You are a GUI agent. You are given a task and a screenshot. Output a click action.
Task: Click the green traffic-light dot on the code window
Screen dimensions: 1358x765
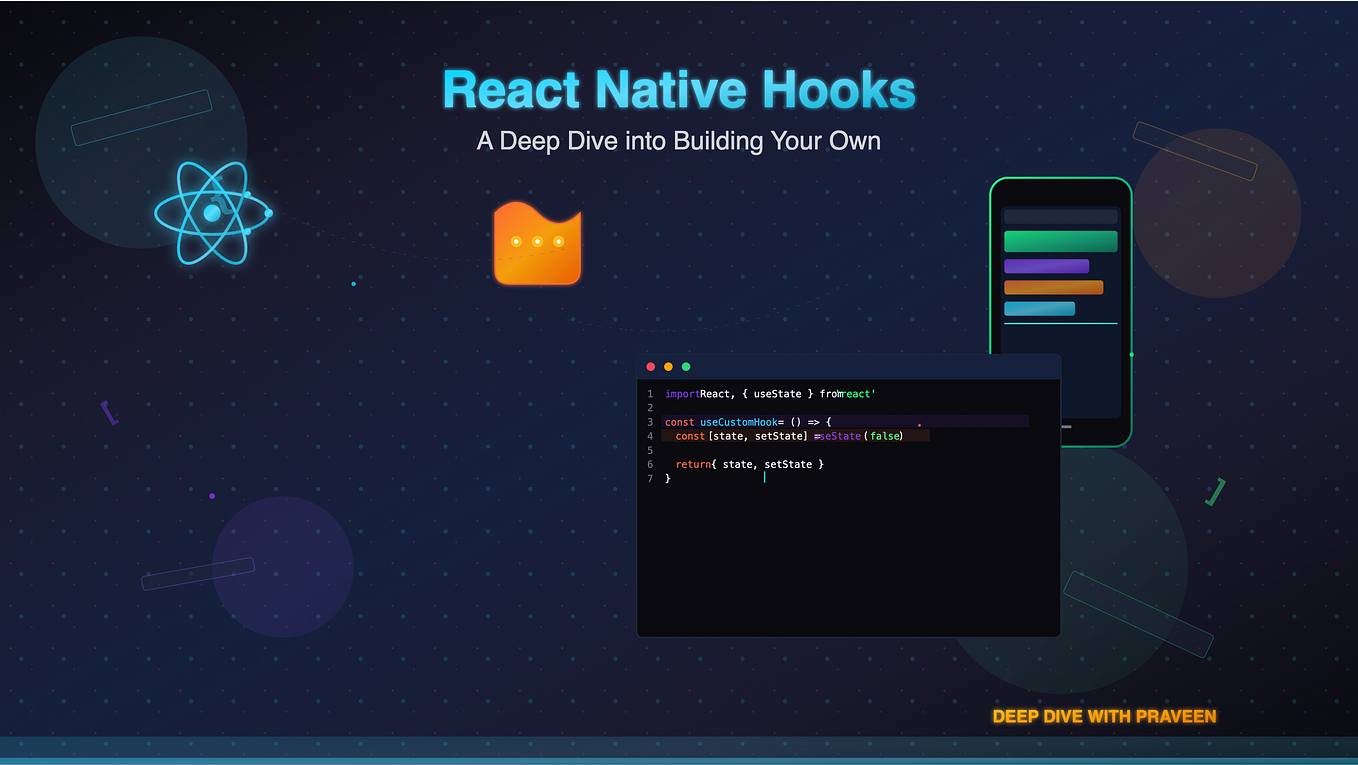685,366
